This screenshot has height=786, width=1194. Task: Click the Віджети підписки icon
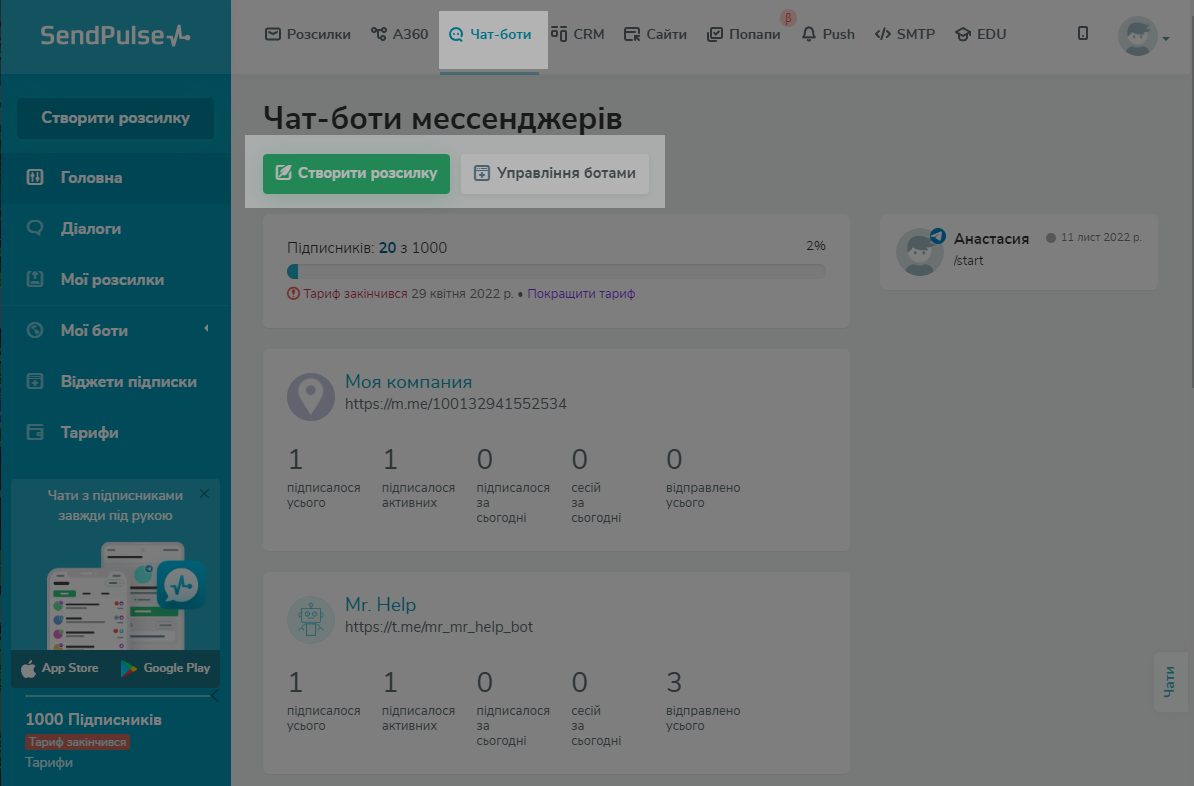point(35,381)
